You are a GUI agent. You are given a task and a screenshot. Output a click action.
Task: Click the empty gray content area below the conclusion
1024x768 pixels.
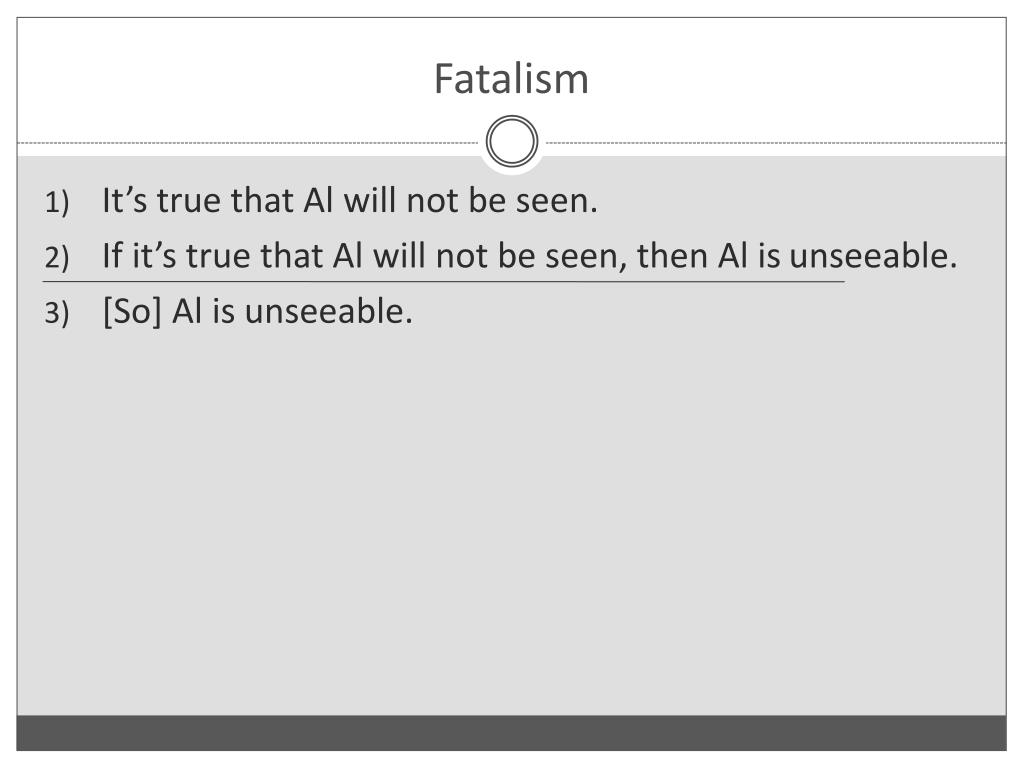[511, 522]
